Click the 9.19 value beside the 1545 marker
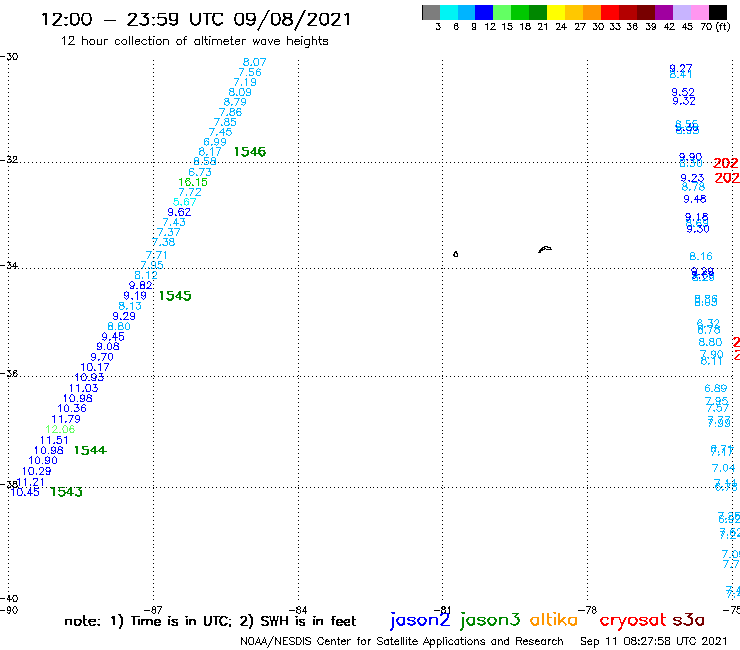 point(135,296)
